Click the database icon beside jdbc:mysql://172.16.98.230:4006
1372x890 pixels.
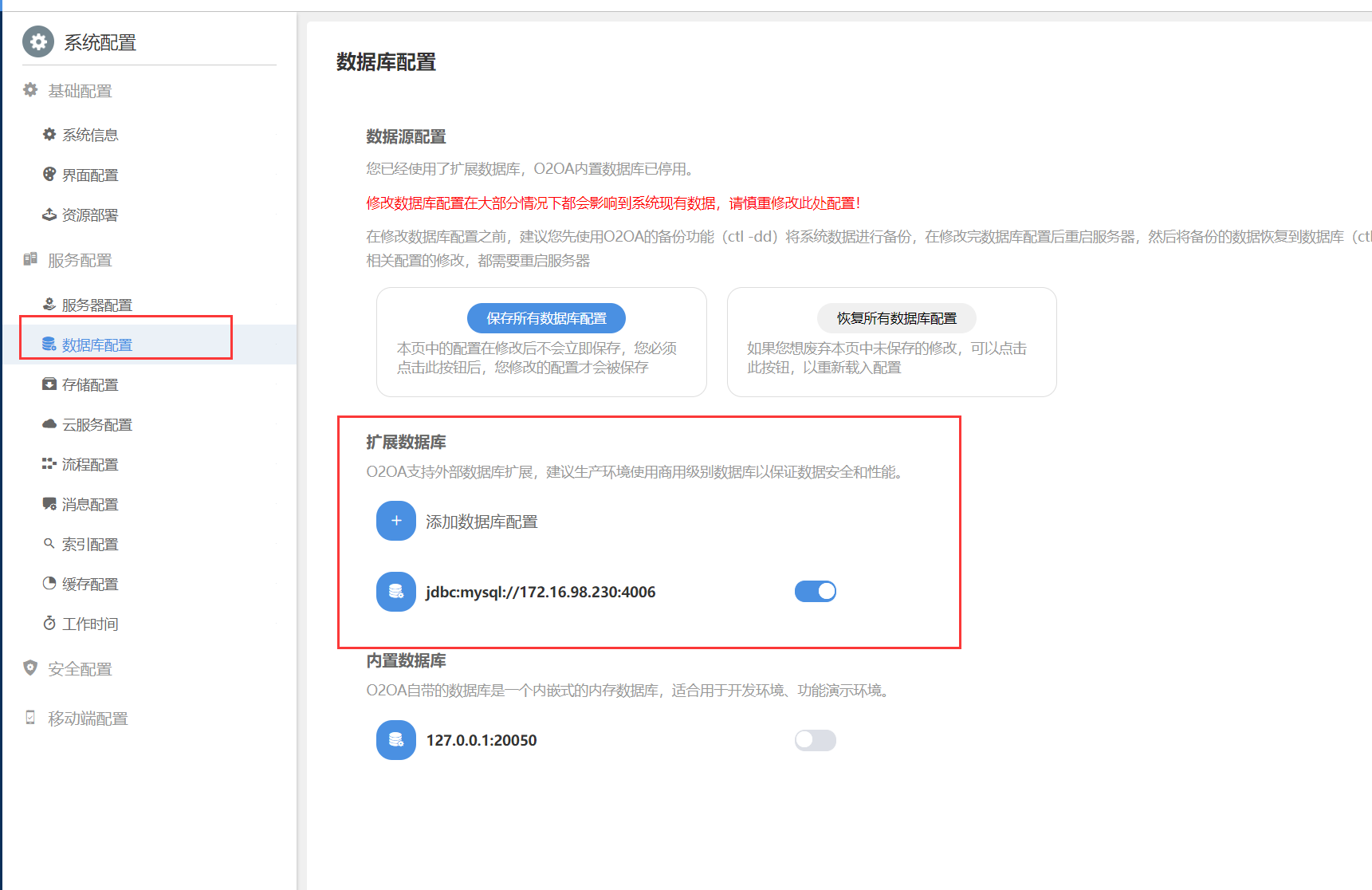[396, 592]
